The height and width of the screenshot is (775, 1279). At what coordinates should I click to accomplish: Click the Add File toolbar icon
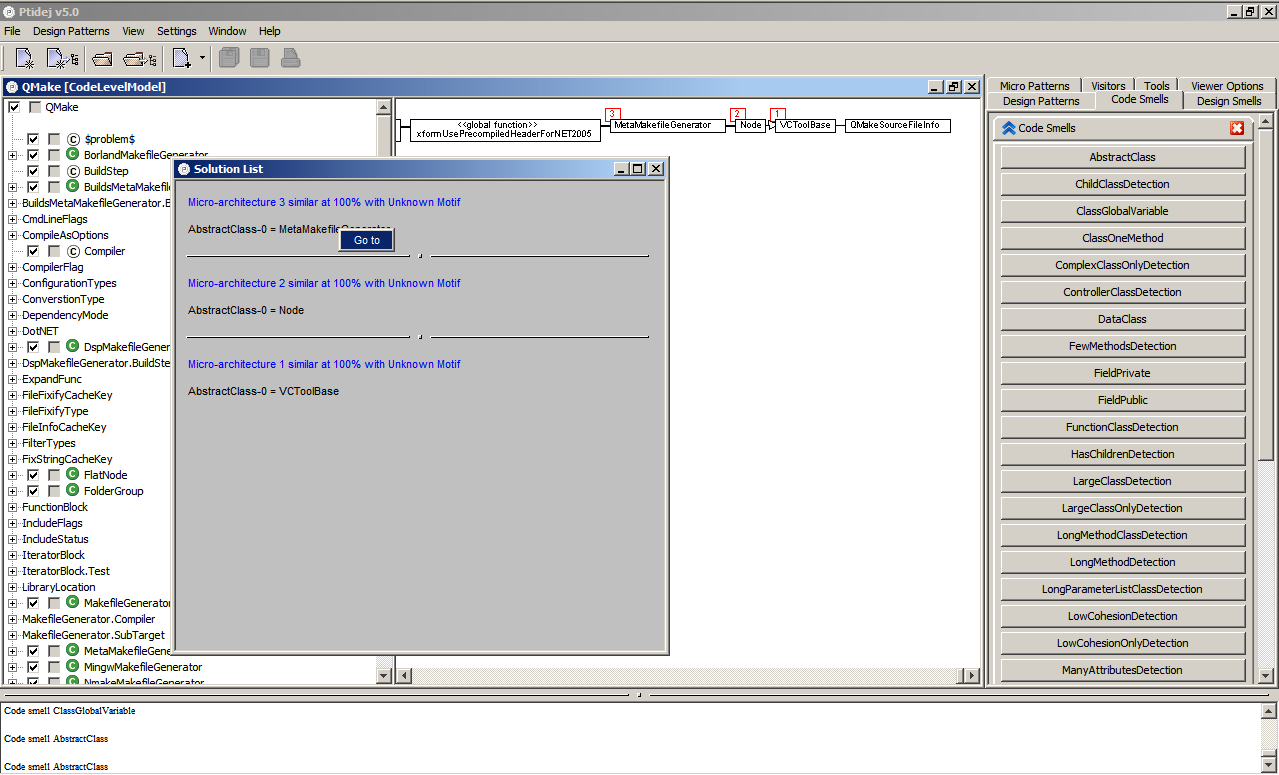(x=181, y=57)
